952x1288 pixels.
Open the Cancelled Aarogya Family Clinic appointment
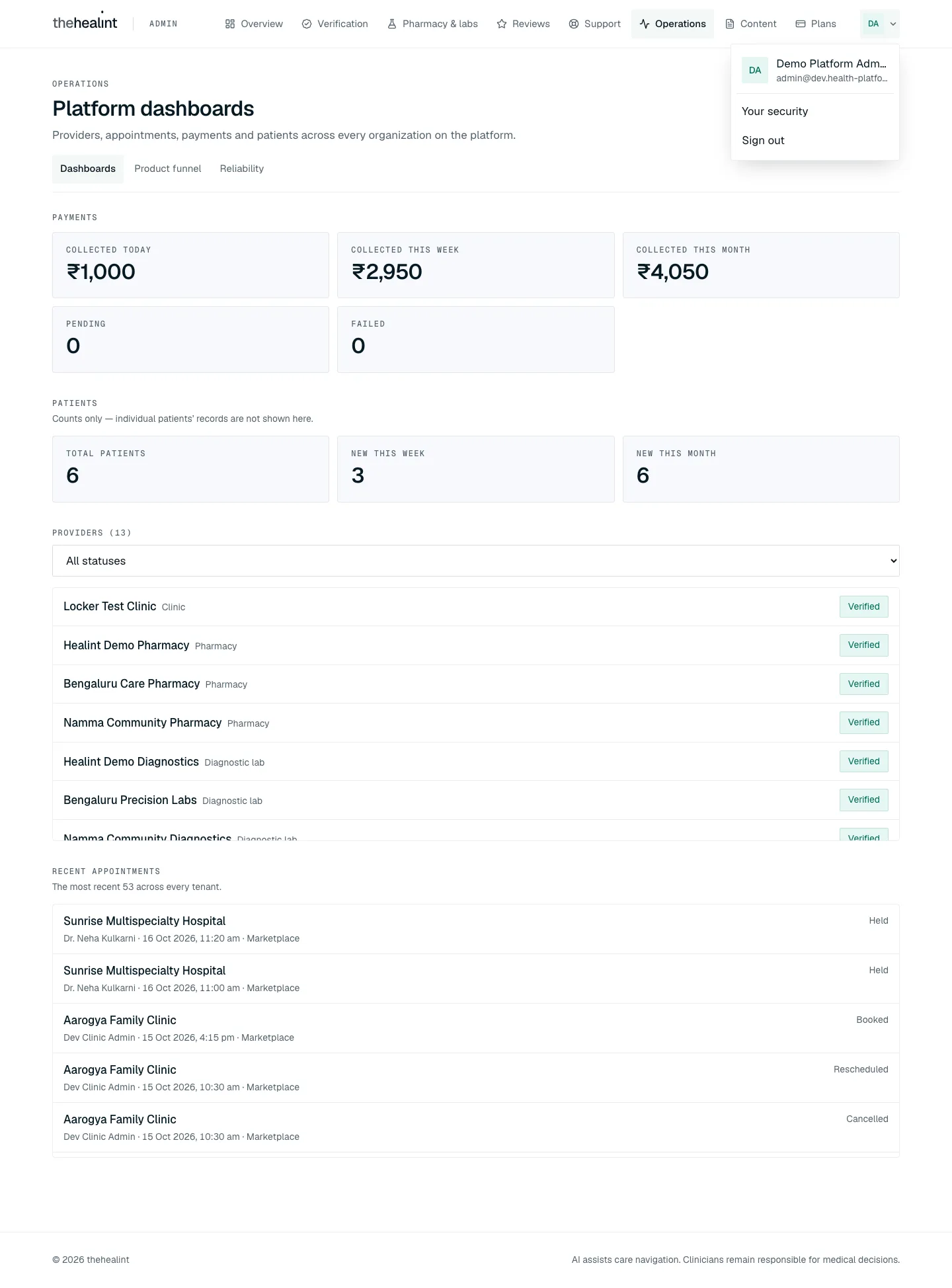click(x=476, y=1127)
